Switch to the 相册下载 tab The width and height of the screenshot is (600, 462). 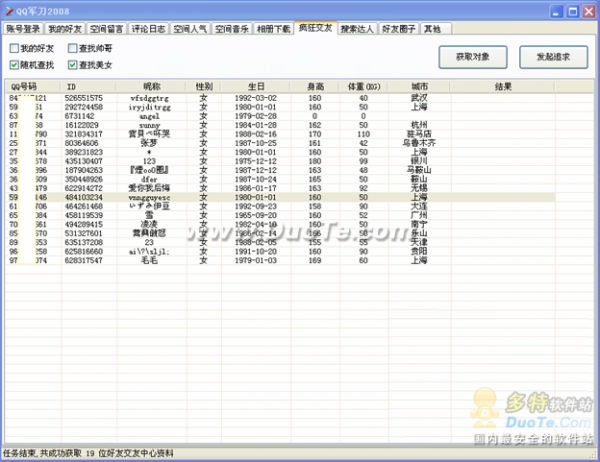pos(274,30)
